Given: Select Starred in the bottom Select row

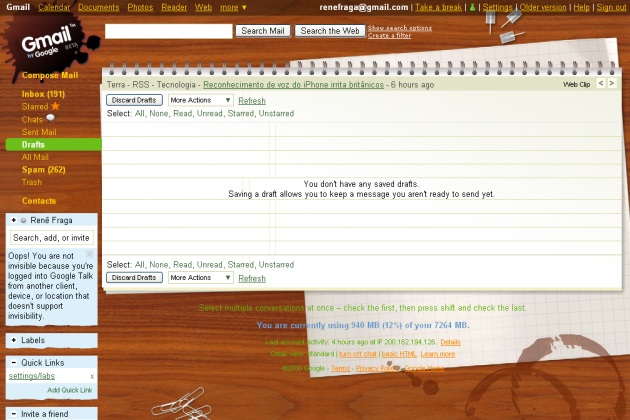Looking at the screenshot, I should [x=240, y=264].
